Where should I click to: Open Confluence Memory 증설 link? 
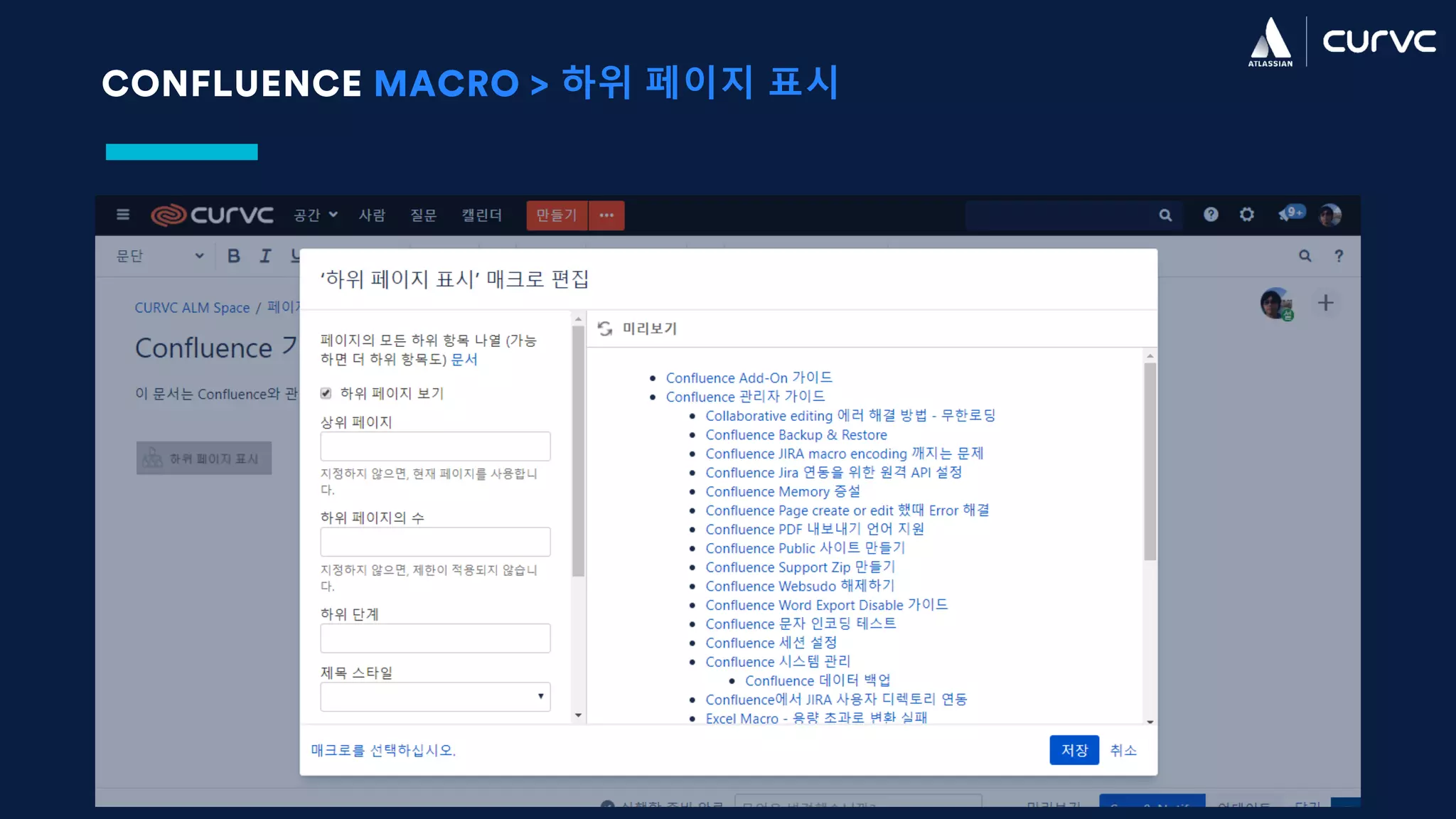[x=783, y=492]
